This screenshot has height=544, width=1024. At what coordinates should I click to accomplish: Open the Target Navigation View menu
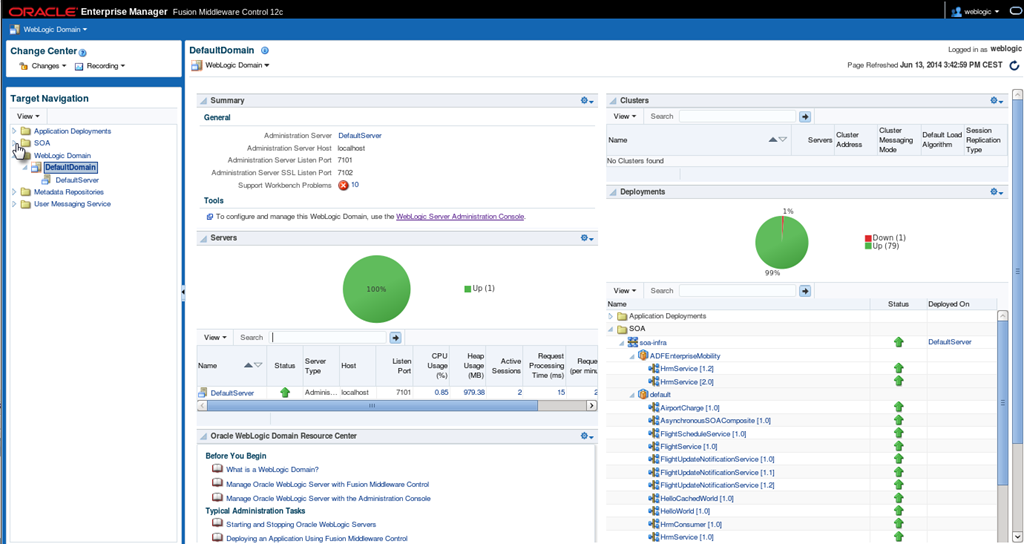point(28,116)
